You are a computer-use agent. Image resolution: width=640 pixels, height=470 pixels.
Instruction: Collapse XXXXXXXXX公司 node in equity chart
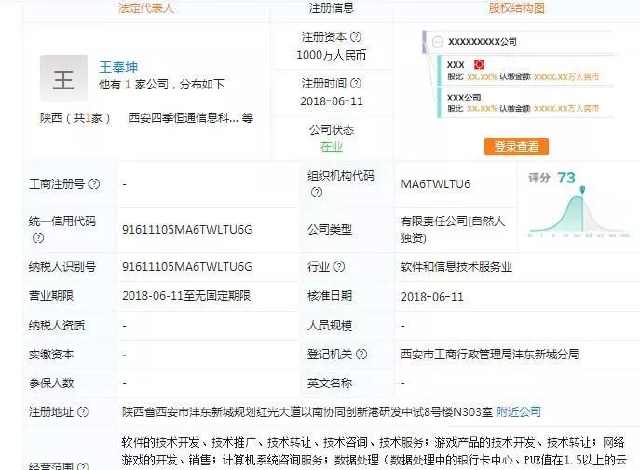[x=438, y=42]
